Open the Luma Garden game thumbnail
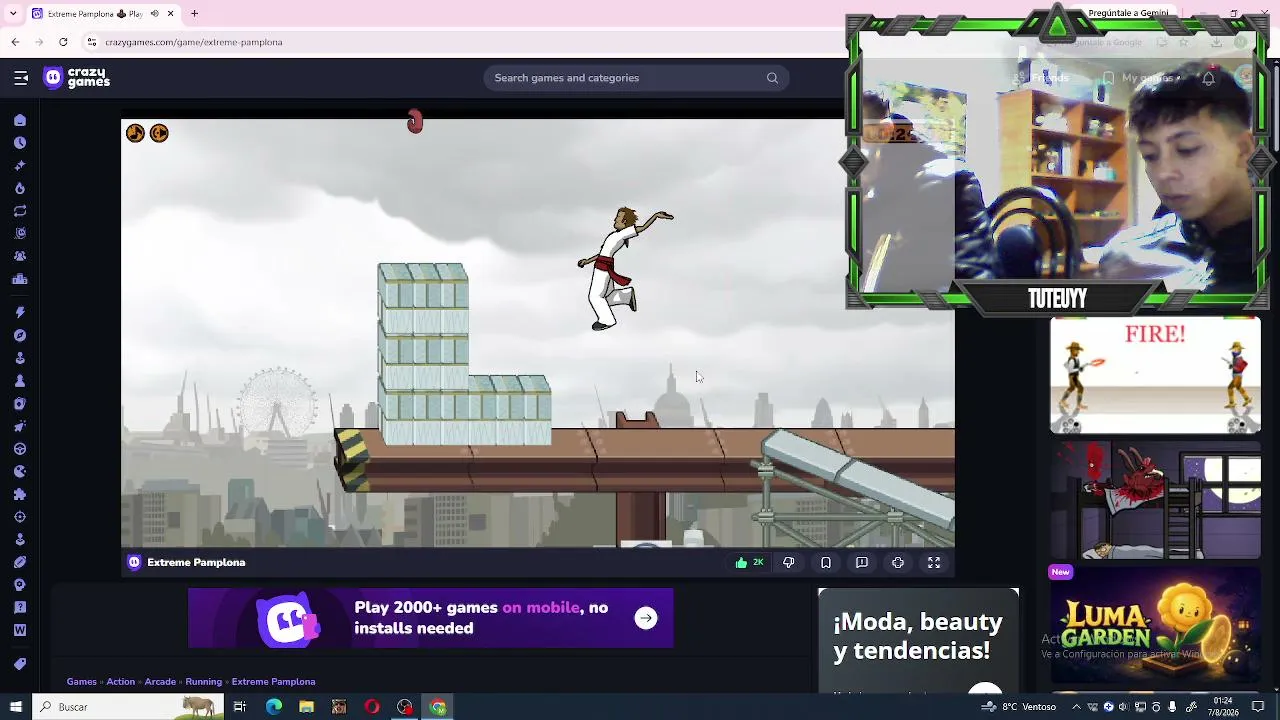 1155,625
